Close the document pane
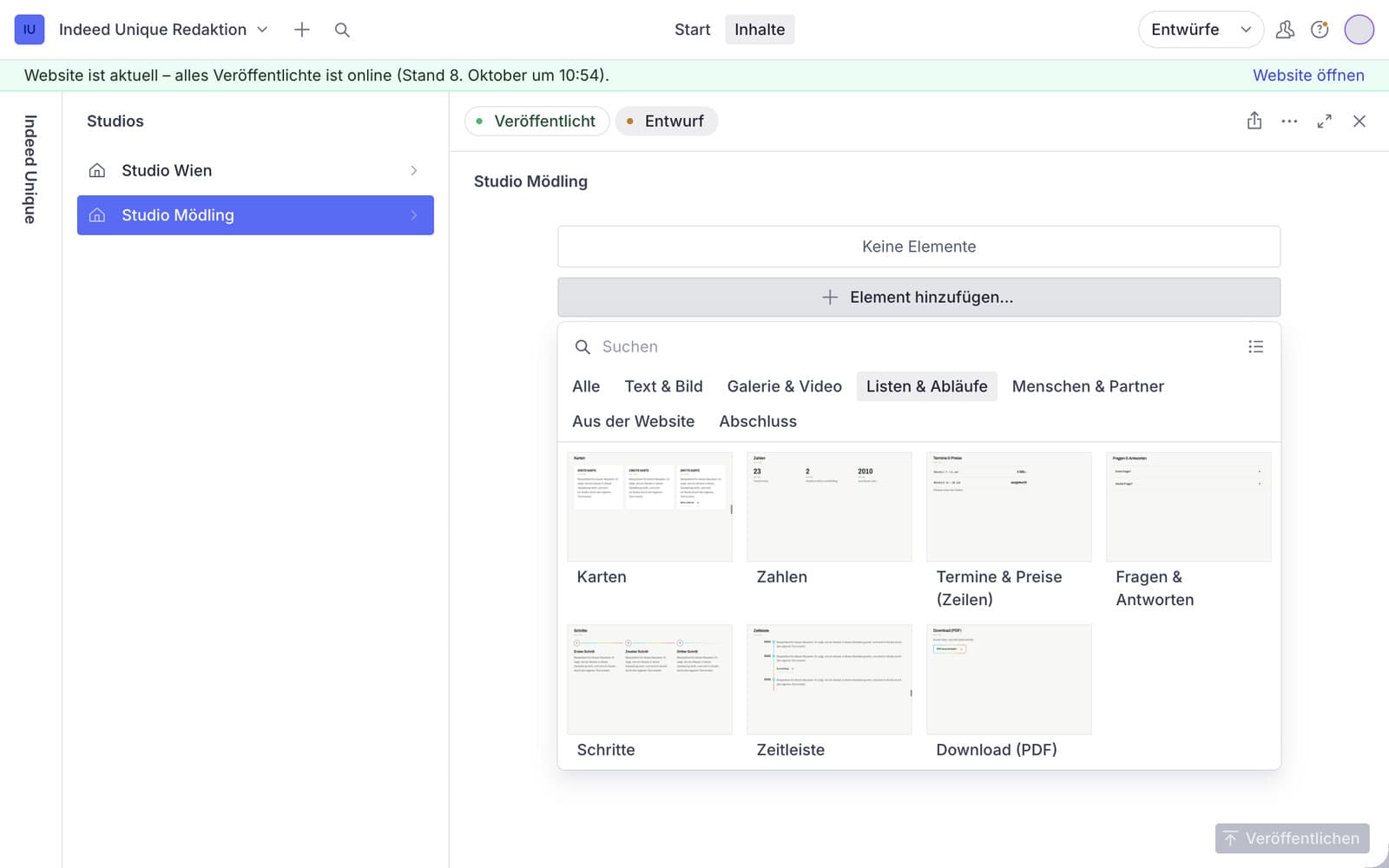 (1359, 122)
